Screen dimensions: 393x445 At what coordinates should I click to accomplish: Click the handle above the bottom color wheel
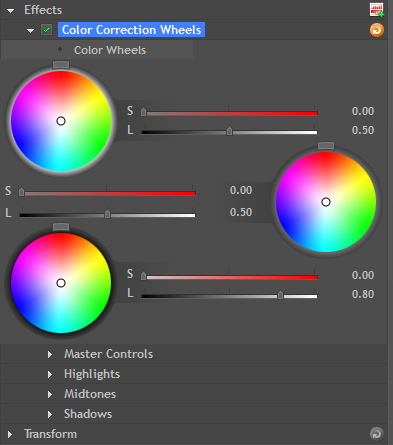61,227
